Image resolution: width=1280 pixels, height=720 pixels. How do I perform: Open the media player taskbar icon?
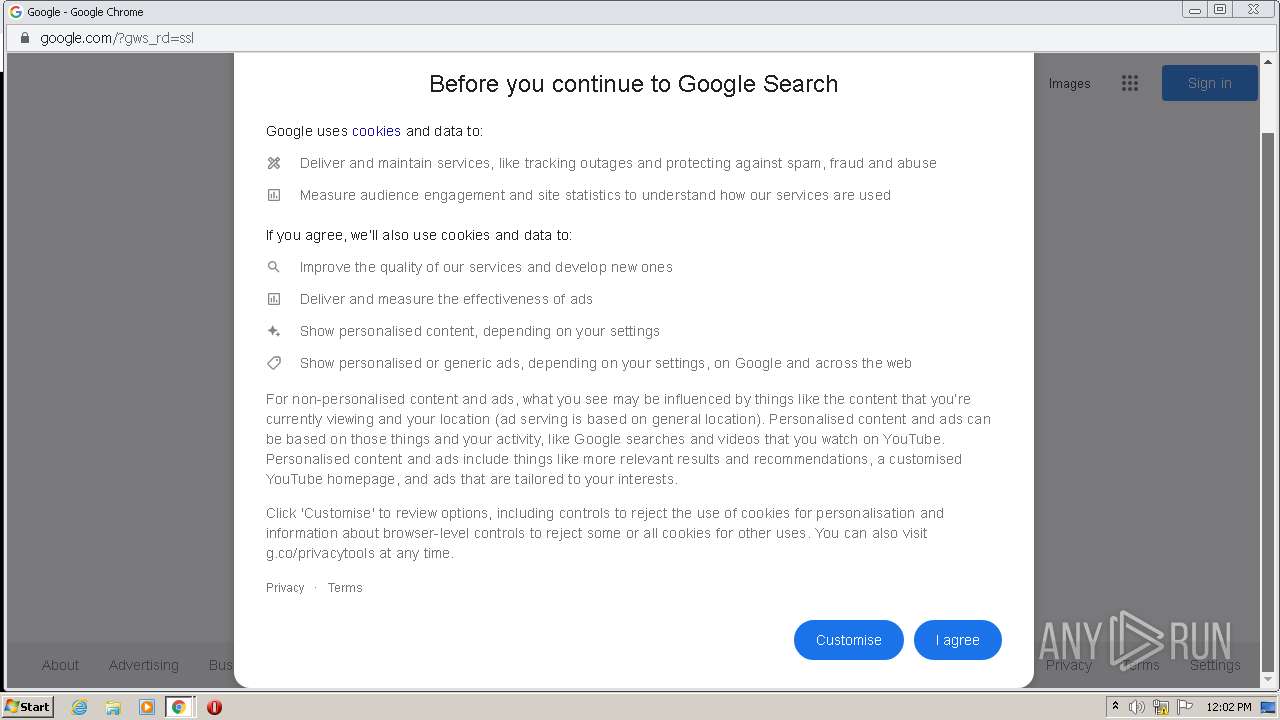(147, 707)
